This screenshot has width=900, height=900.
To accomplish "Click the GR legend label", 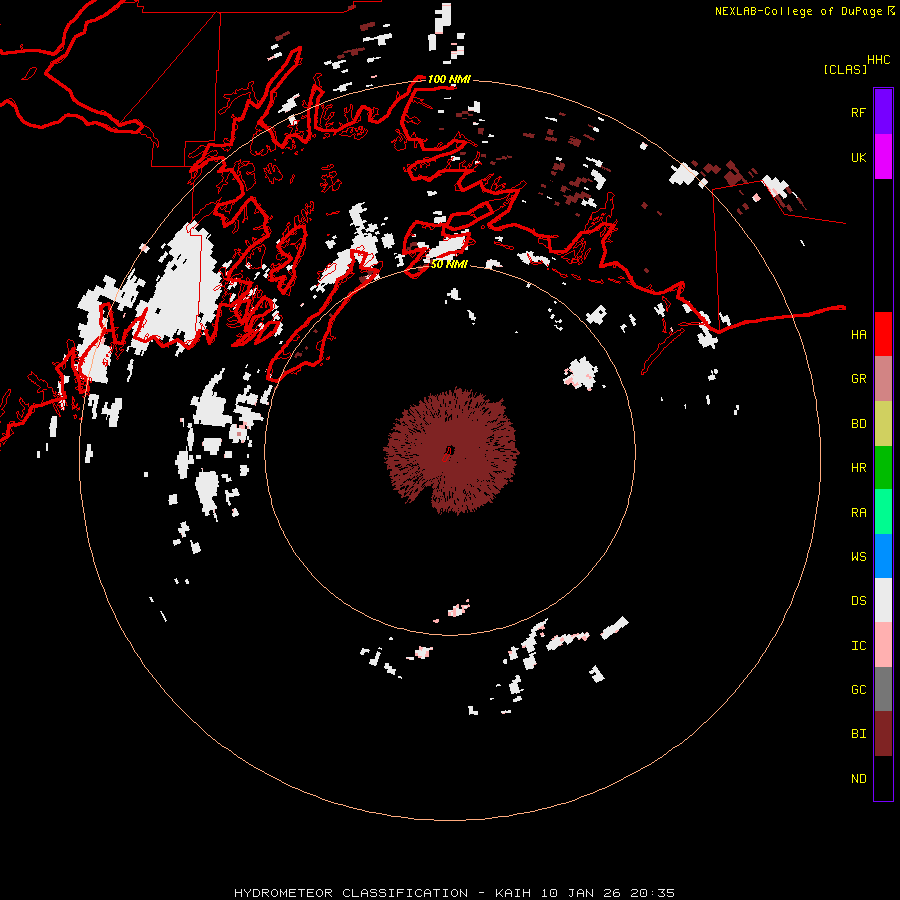I will coord(858,379).
